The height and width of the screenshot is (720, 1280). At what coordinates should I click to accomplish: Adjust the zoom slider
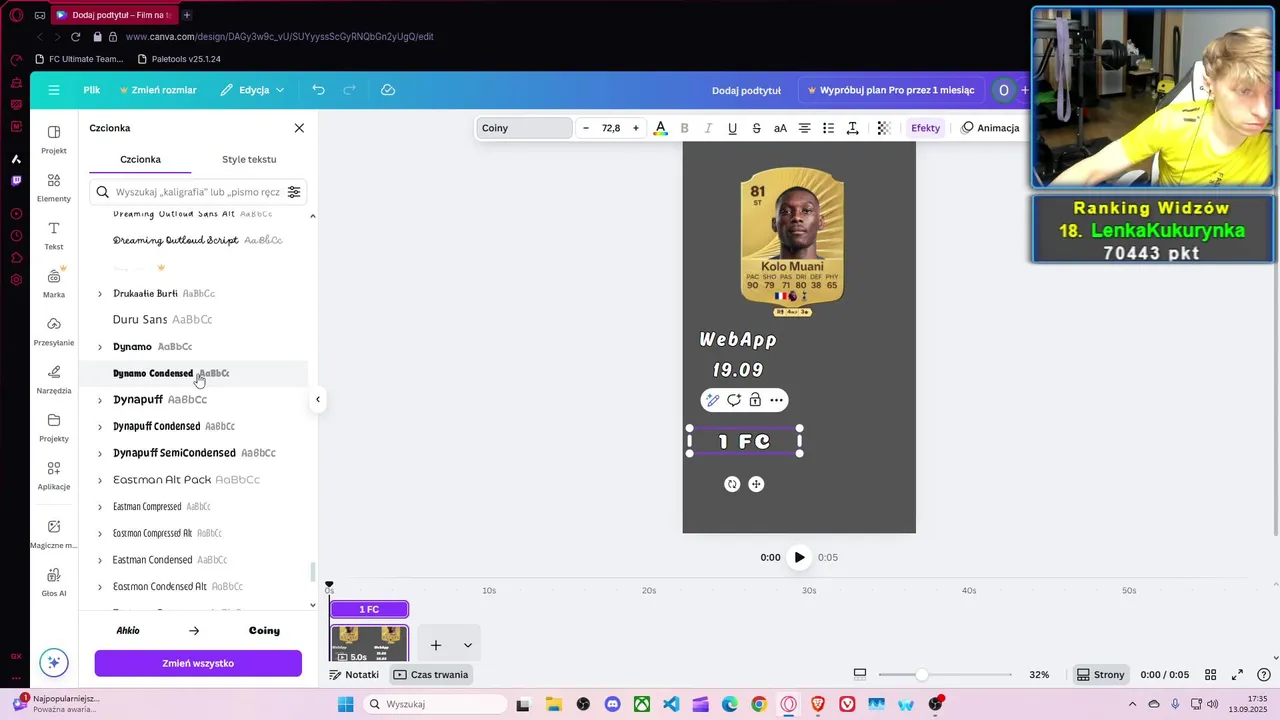pos(922,675)
